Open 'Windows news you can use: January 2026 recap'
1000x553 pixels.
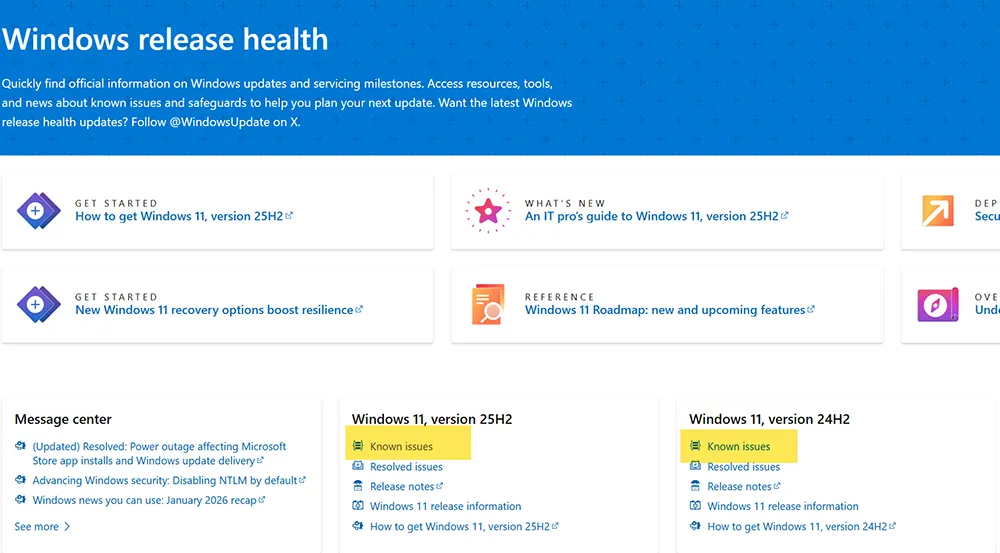149,501
